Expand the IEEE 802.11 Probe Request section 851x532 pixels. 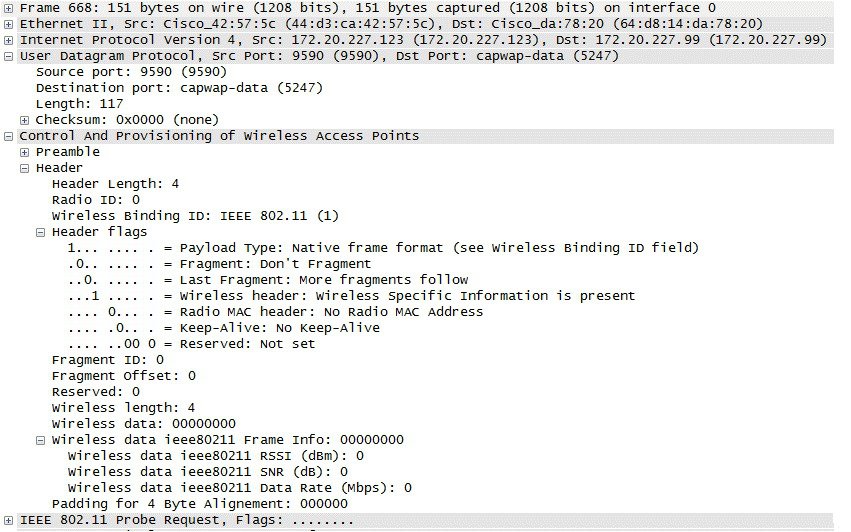point(9,521)
